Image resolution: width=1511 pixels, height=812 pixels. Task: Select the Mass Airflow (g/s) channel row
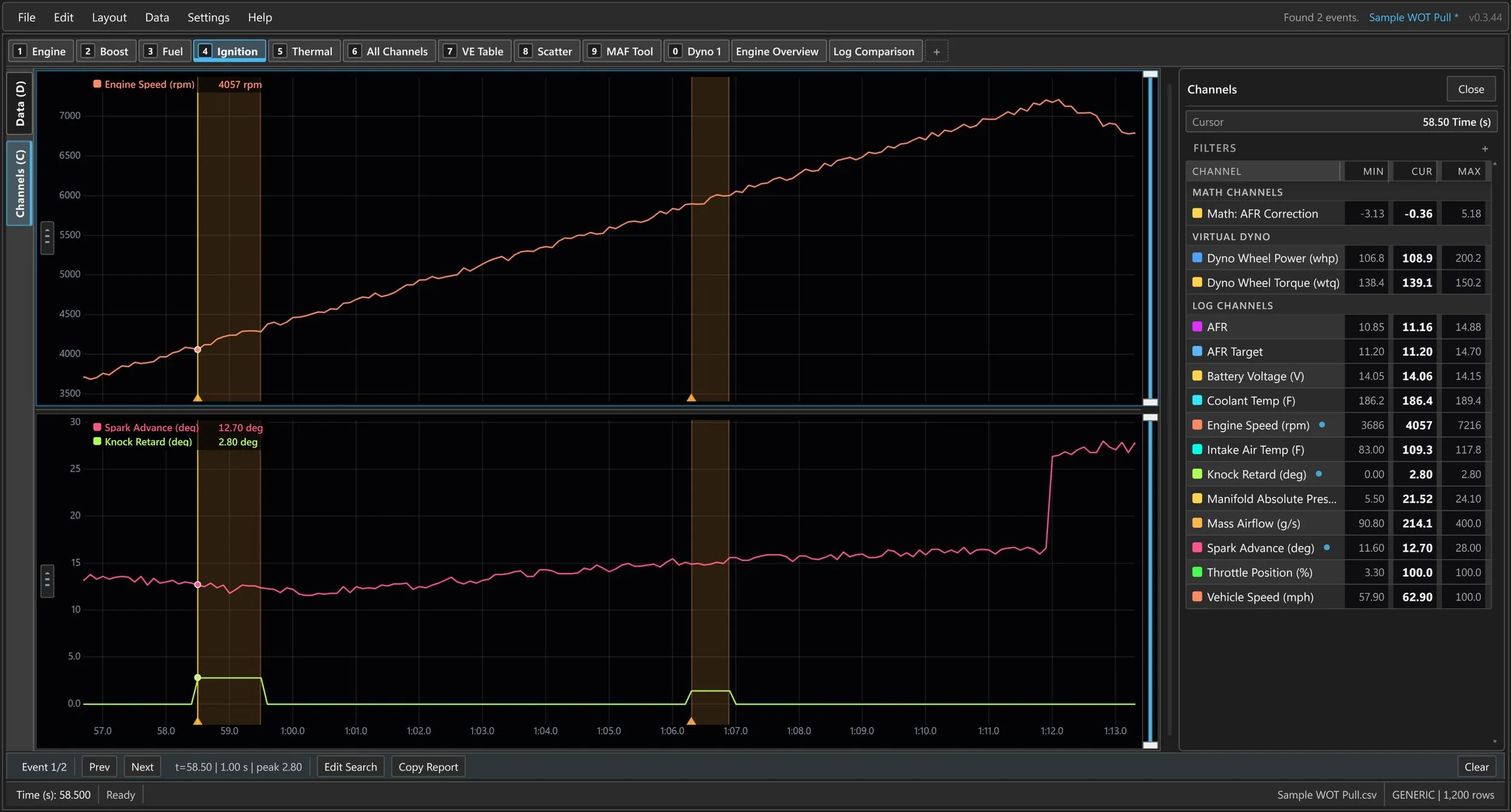click(x=1338, y=523)
